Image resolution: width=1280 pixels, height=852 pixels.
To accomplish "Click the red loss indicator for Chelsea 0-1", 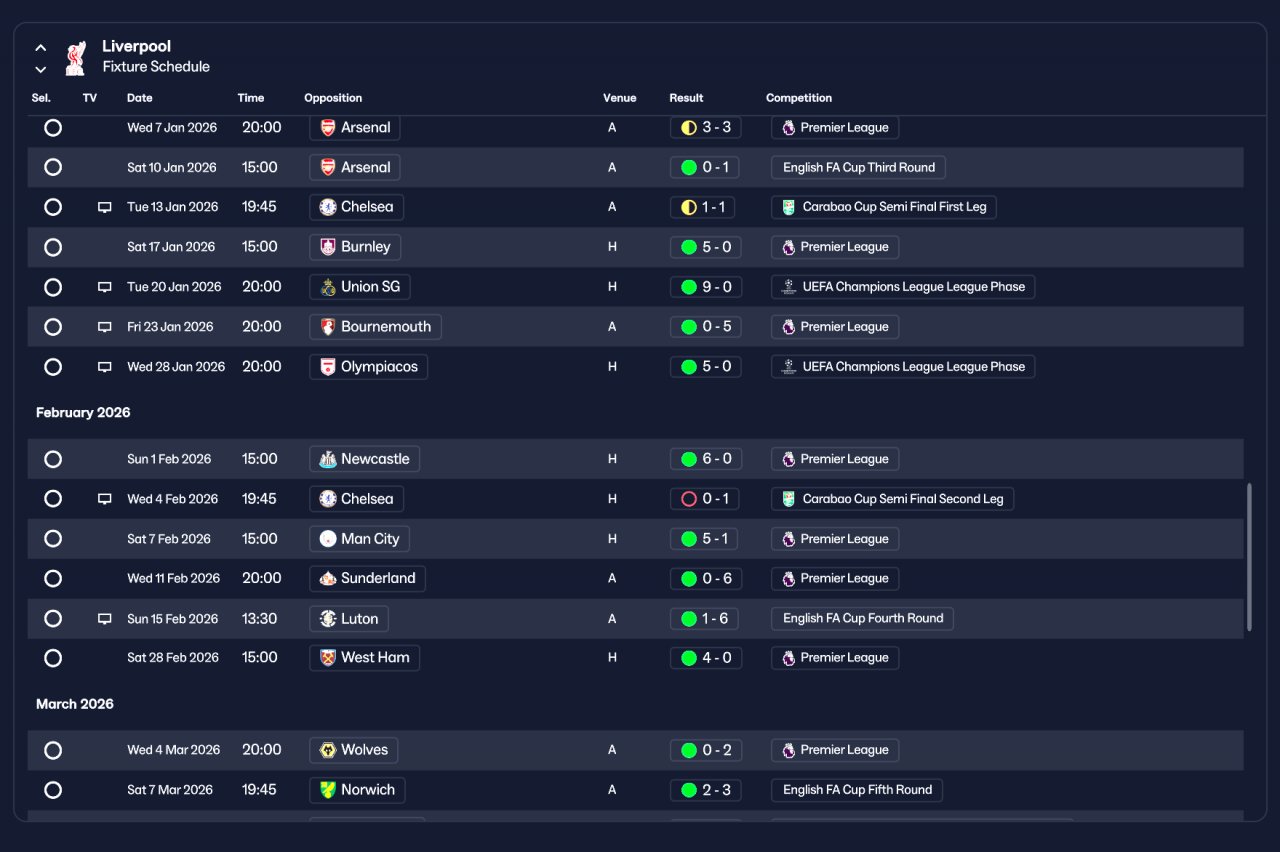I will point(688,499).
